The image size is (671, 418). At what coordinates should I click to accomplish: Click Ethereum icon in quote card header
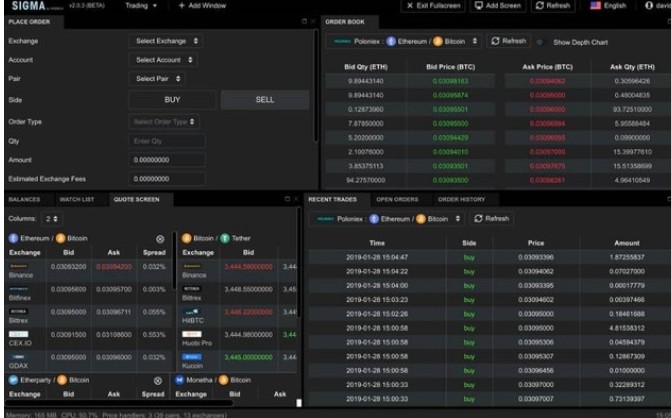13,238
